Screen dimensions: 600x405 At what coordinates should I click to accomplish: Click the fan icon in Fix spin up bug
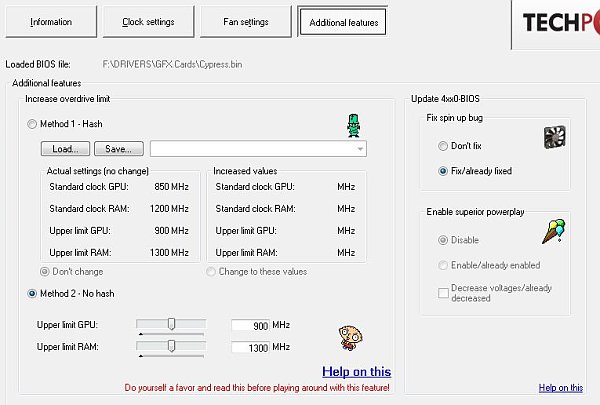556,138
